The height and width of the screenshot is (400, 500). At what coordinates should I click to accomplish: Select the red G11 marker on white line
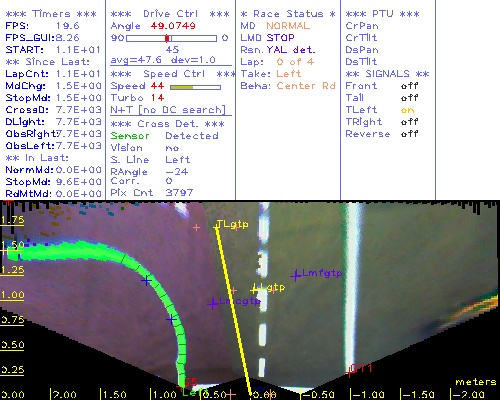349,372
